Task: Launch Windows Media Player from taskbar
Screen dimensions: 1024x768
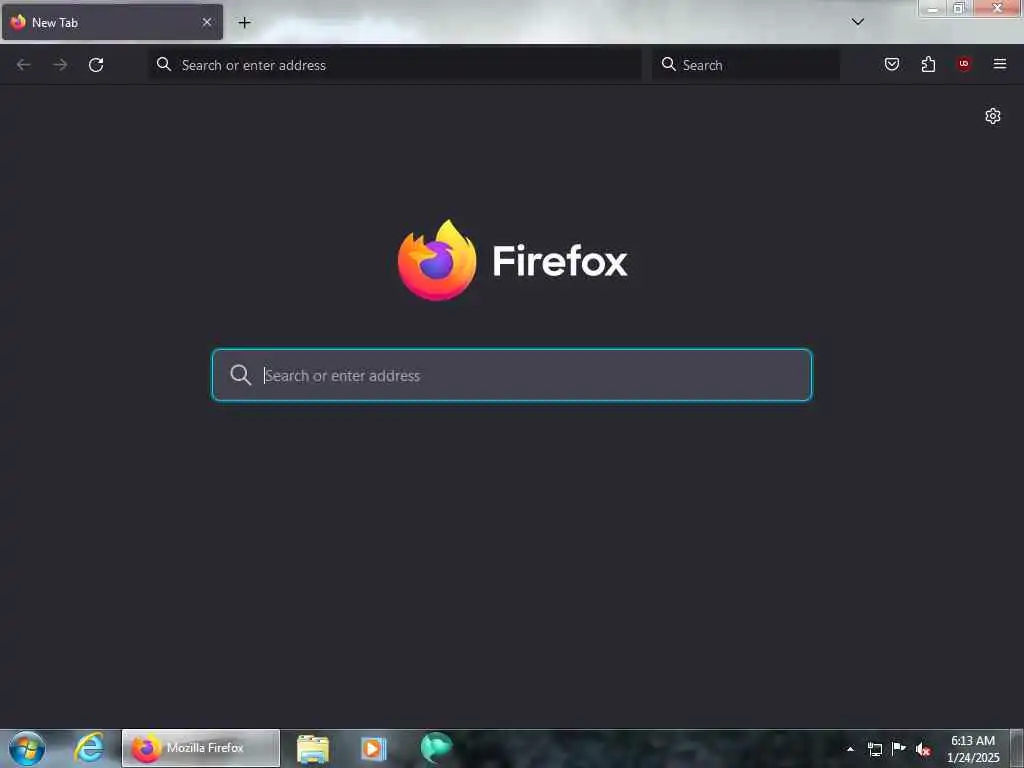Action: (x=374, y=748)
